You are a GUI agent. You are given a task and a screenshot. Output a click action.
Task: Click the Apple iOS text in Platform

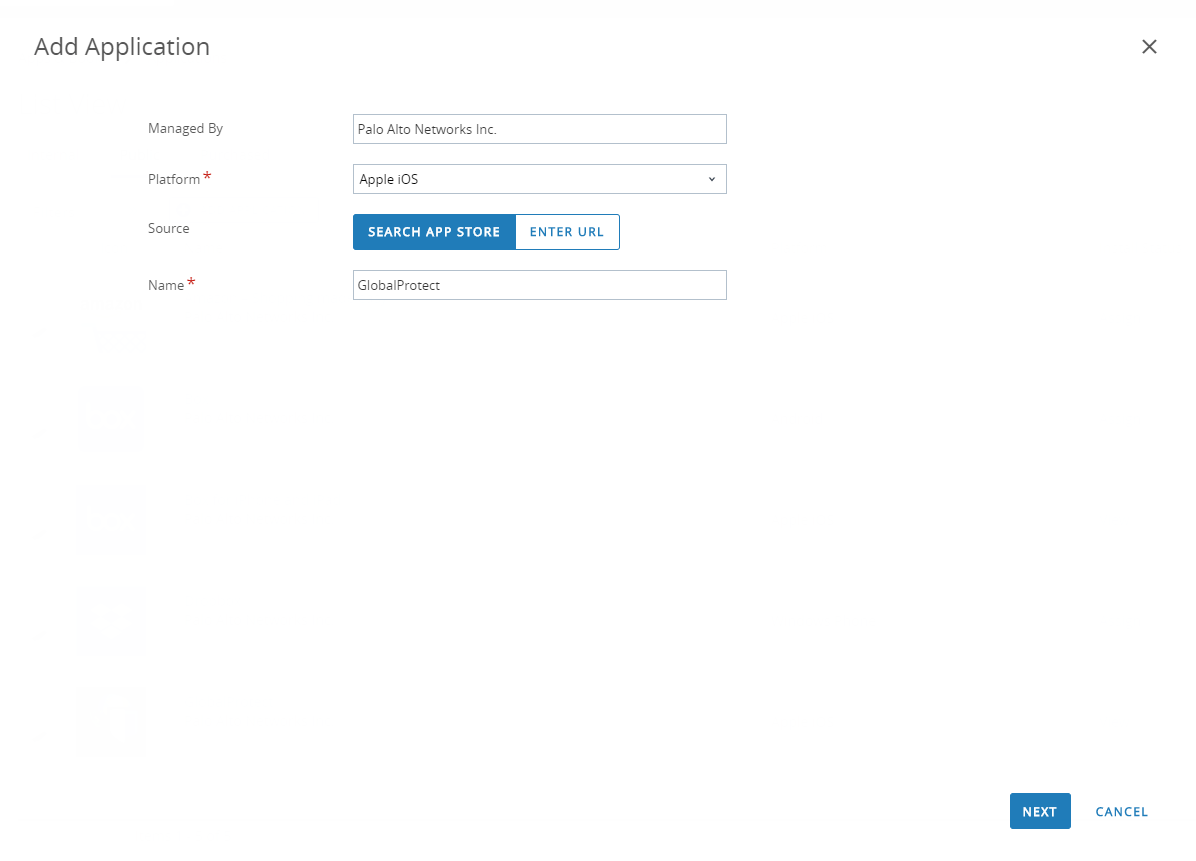tap(389, 180)
